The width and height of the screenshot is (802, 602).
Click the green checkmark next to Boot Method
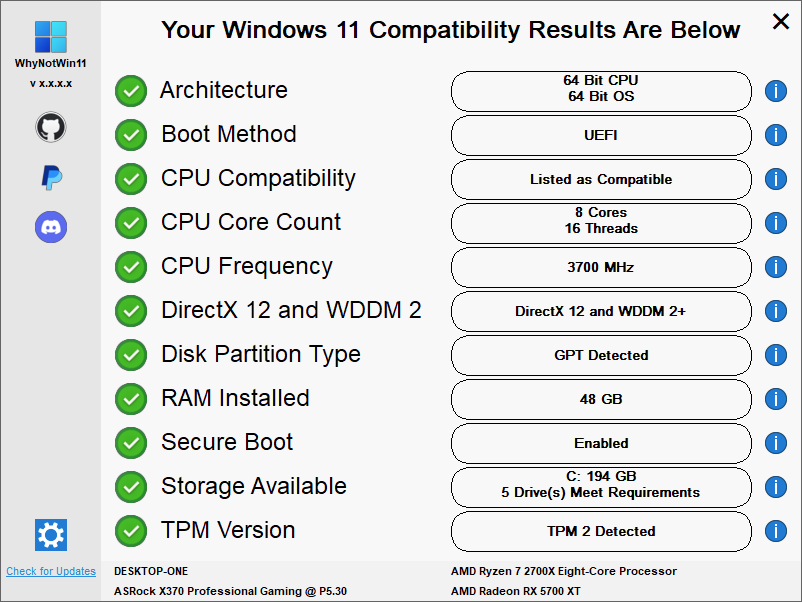coord(131,134)
